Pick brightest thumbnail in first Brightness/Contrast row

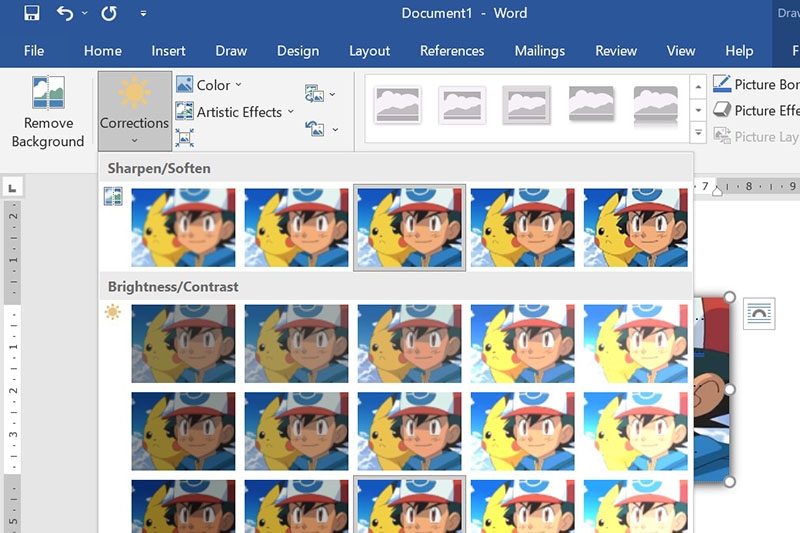pyautogui.click(x=636, y=344)
